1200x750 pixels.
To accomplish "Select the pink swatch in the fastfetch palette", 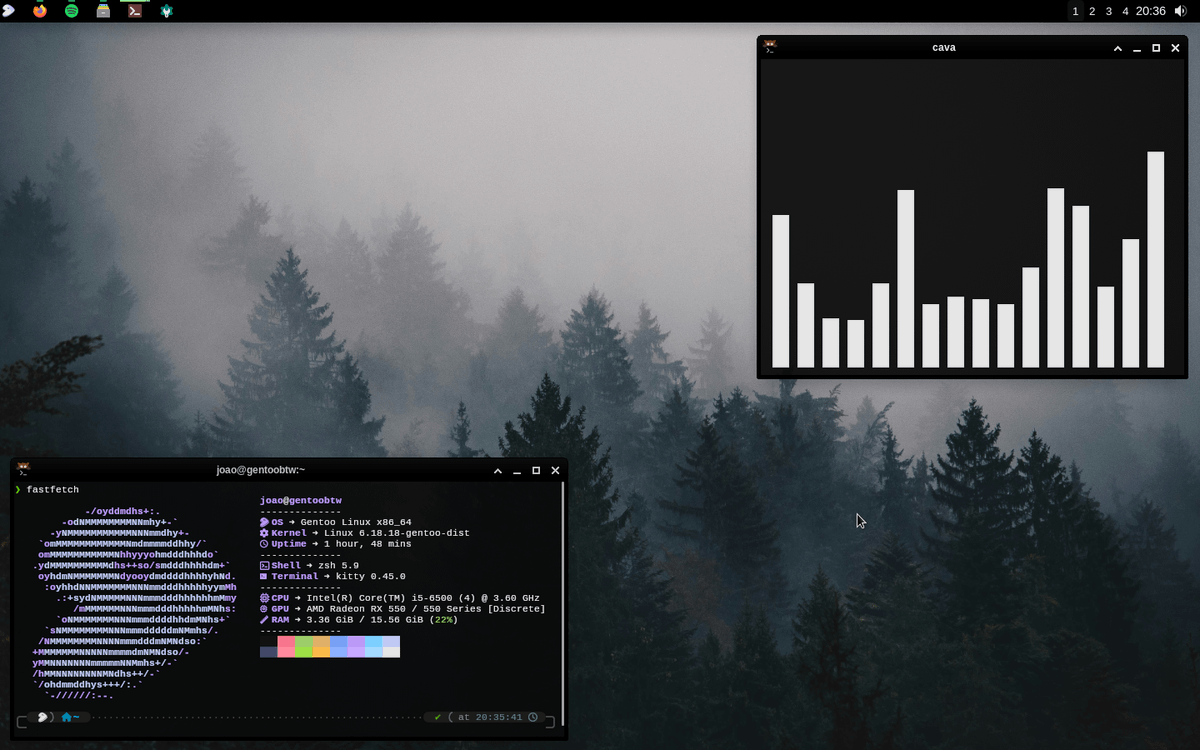I will click(x=285, y=646).
